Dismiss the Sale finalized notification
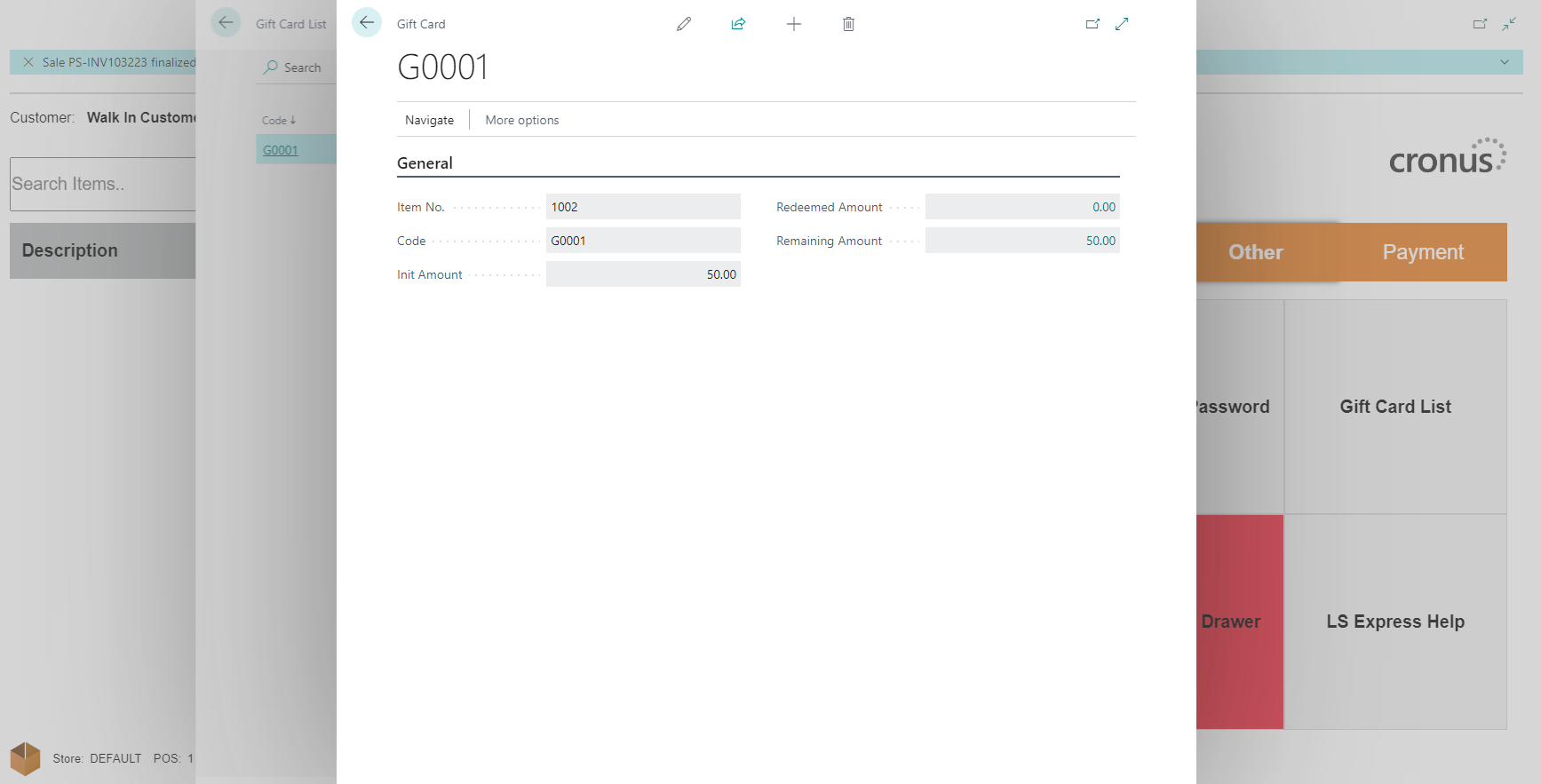The image size is (1541, 784). click(x=28, y=62)
